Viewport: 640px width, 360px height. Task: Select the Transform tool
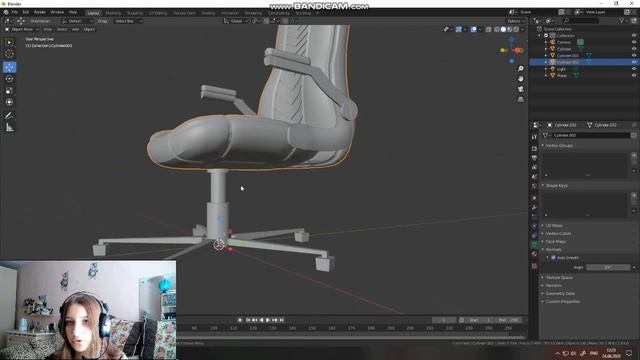click(x=9, y=102)
